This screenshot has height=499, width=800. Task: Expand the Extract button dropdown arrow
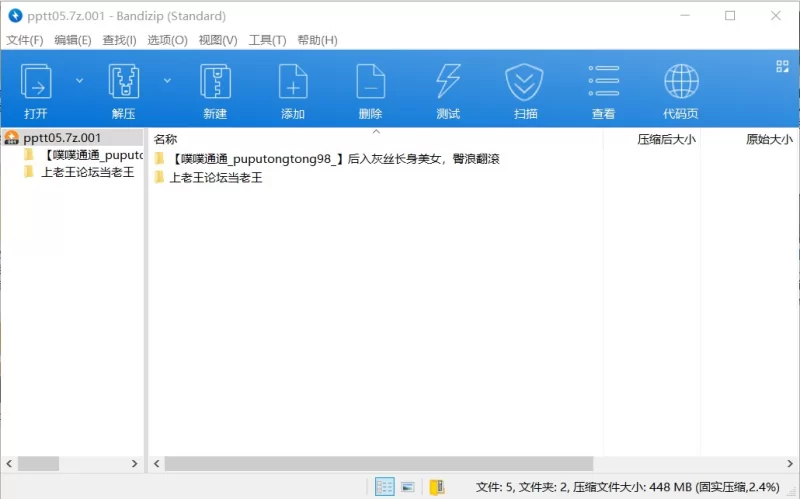tap(167, 81)
